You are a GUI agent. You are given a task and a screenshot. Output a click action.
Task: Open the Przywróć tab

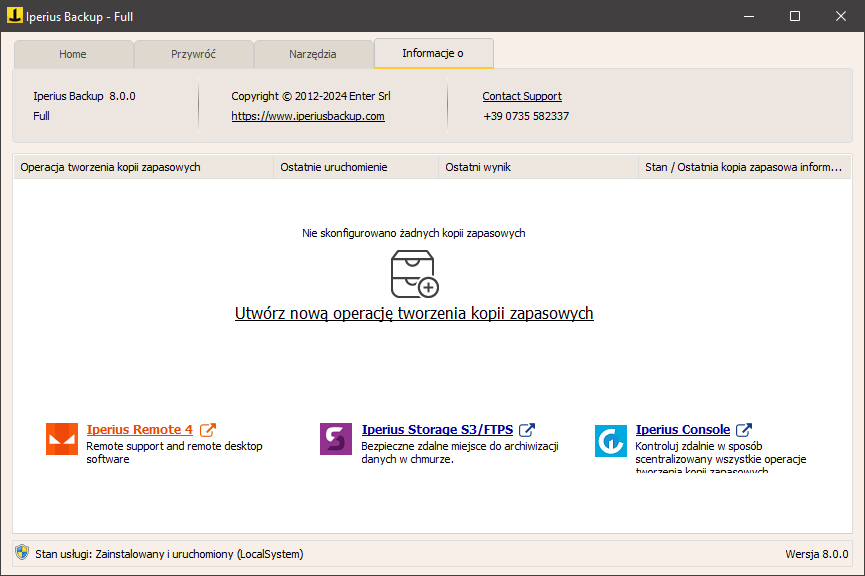pyautogui.click(x=193, y=54)
